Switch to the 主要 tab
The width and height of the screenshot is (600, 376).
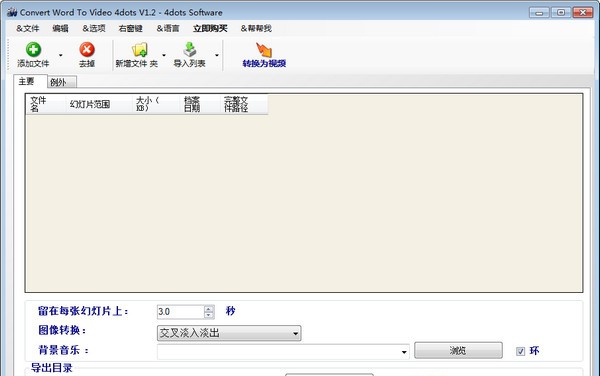tap(30, 81)
